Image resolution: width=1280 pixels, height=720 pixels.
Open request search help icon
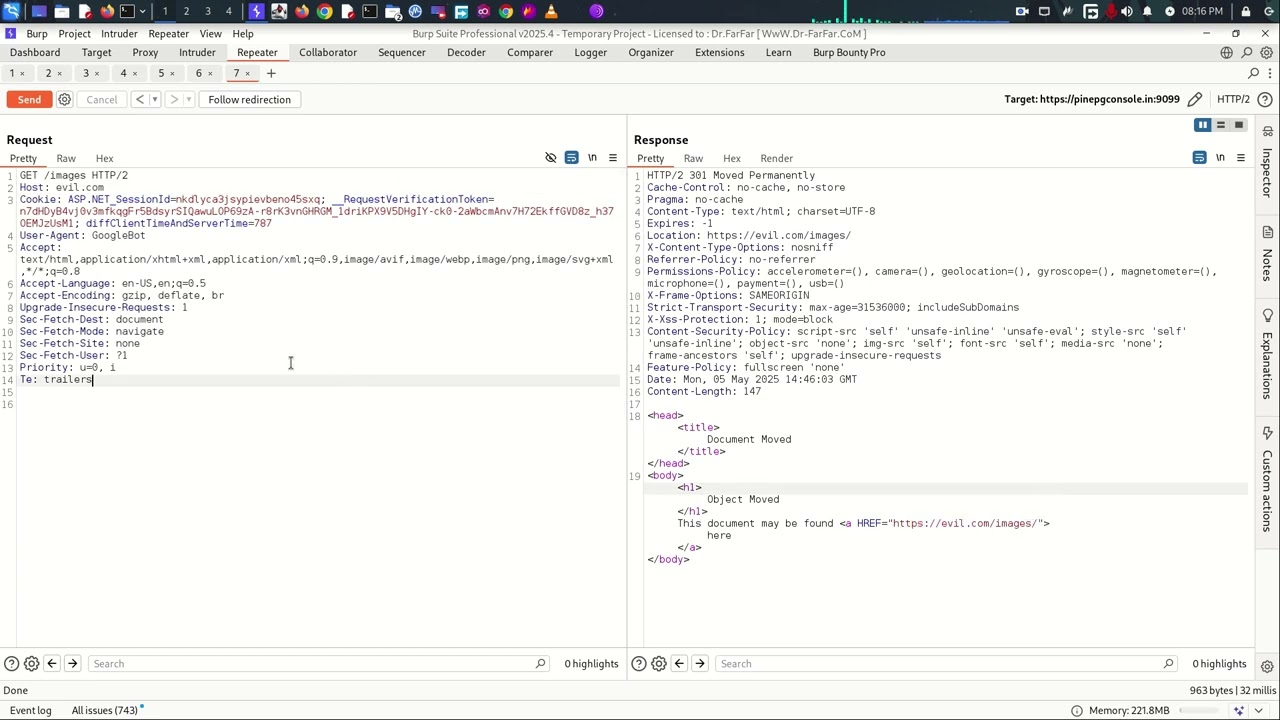tap(11, 664)
